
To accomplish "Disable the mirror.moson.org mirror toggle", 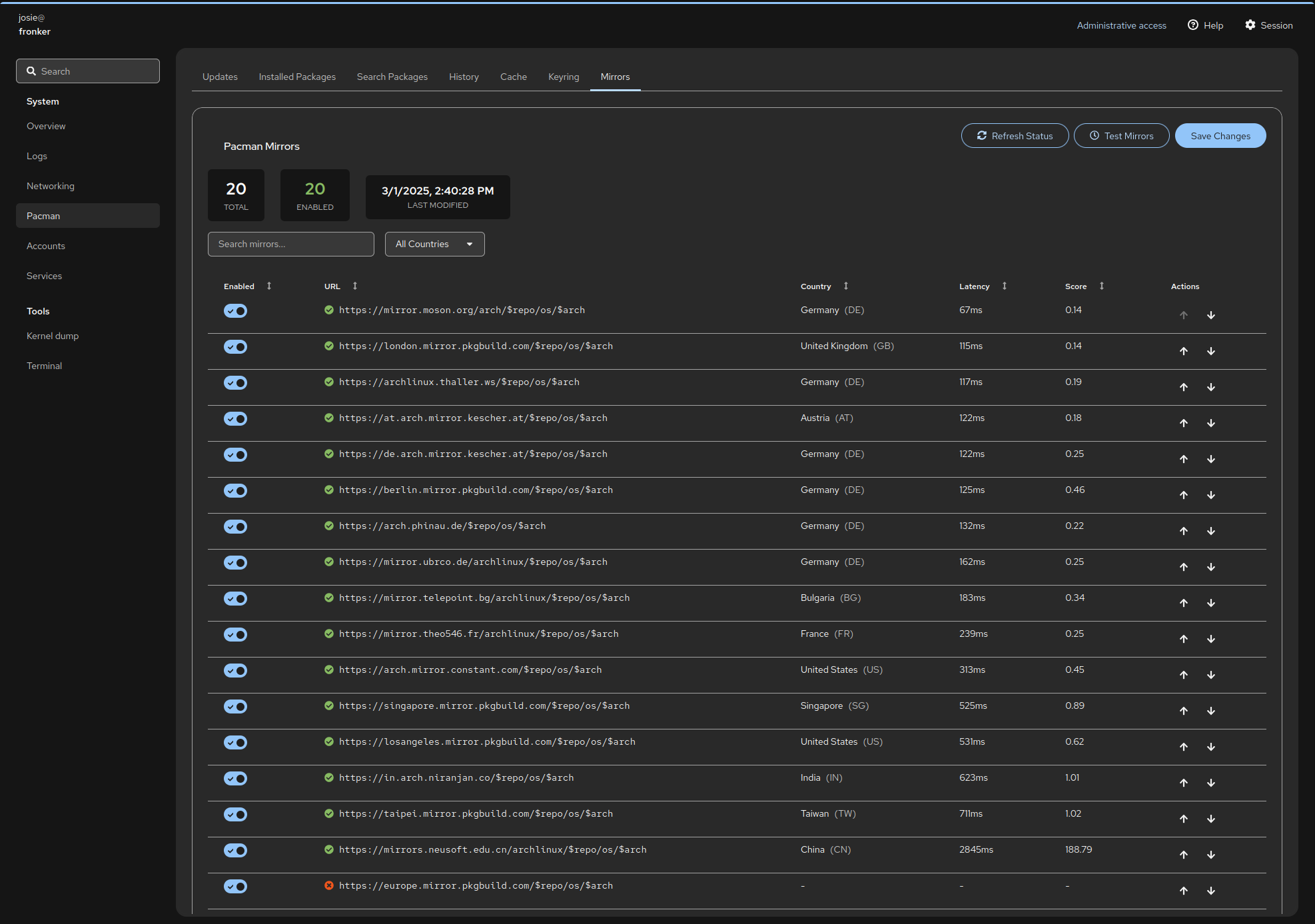I will [x=235, y=311].
